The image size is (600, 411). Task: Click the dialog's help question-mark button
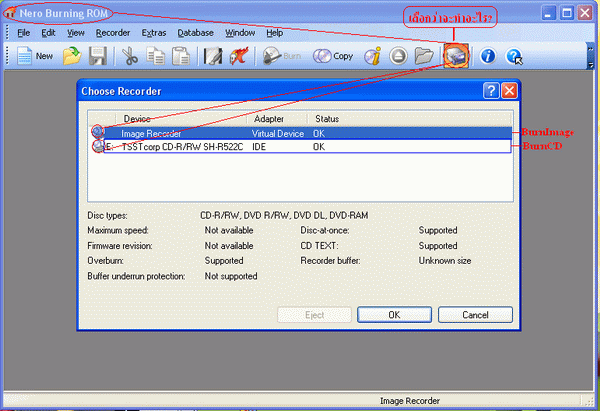coord(491,91)
